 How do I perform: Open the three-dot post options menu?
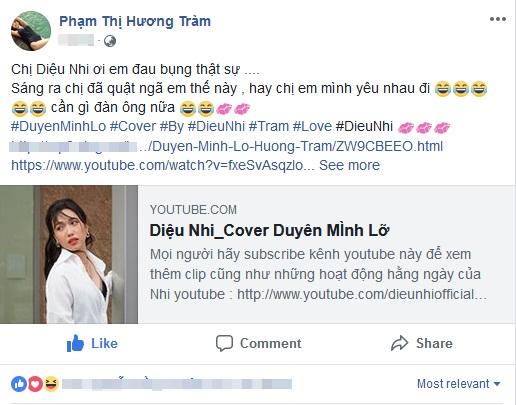[498, 19]
